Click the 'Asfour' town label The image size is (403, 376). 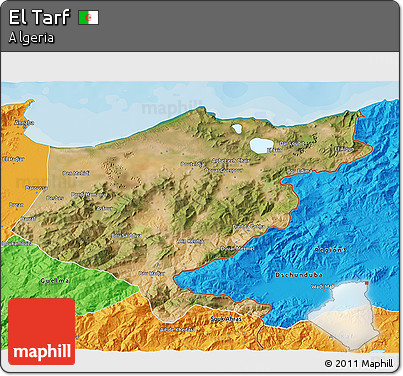pos(104,208)
